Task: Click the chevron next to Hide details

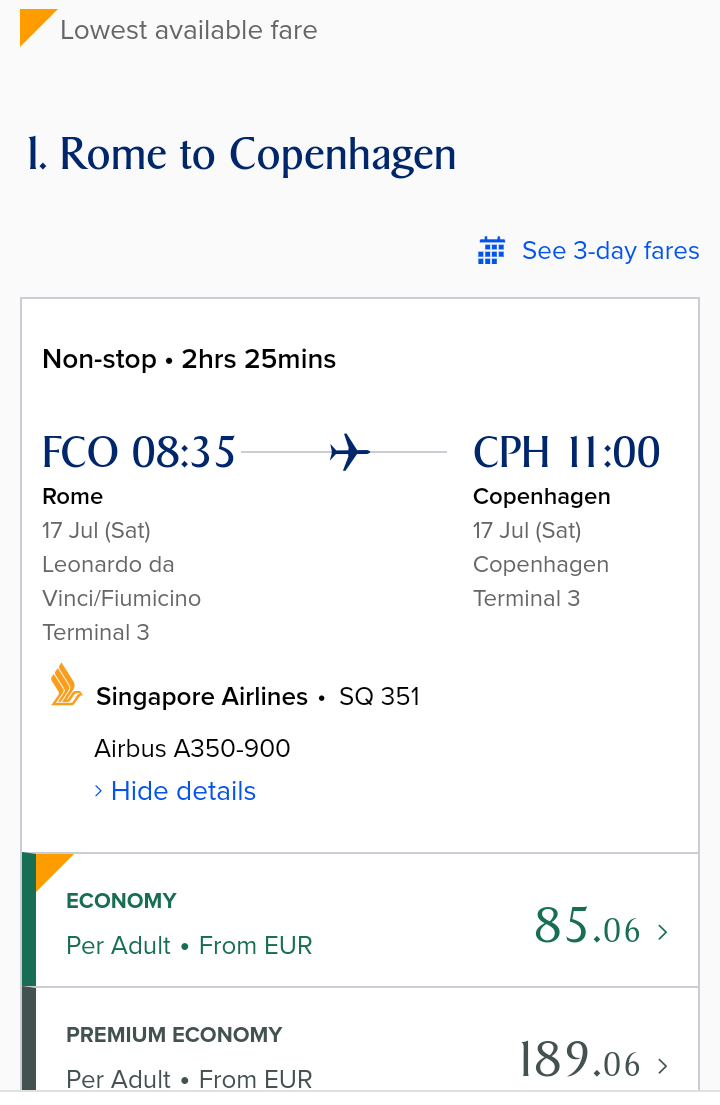Action: click(99, 791)
